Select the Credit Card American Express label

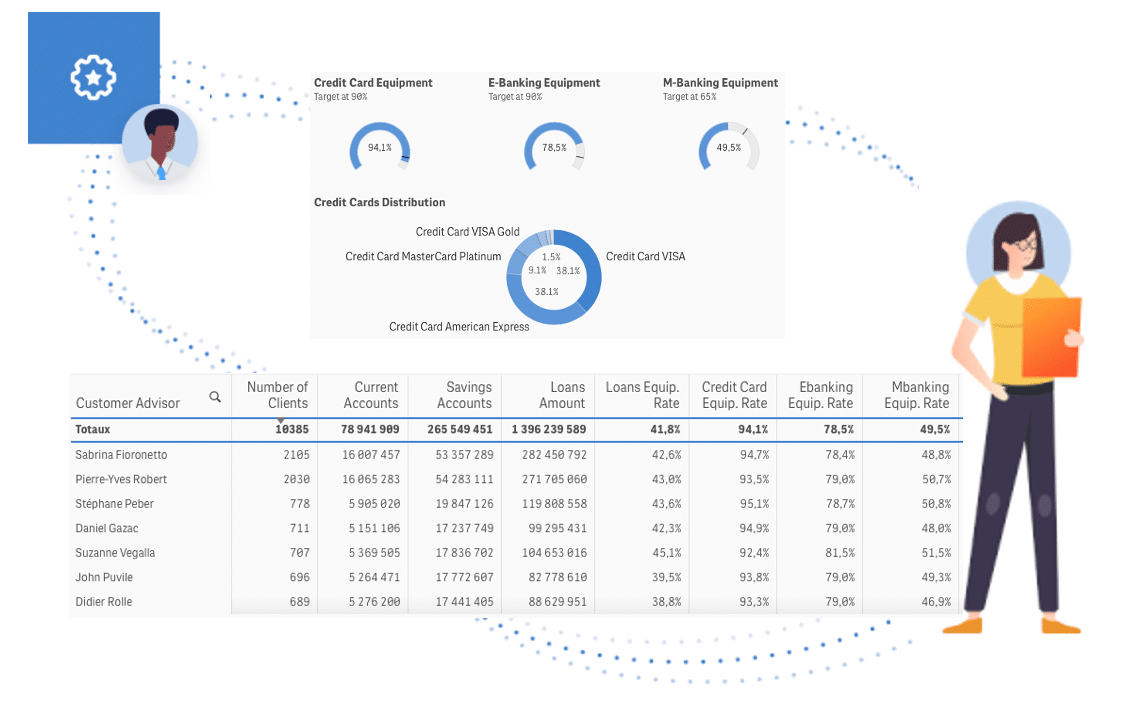pos(459,326)
